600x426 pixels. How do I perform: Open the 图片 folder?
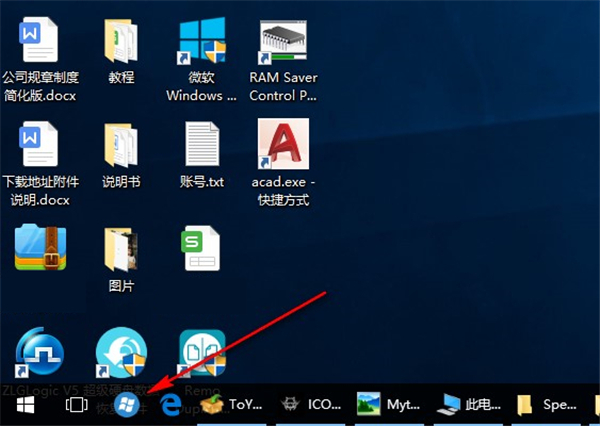(x=120, y=250)
